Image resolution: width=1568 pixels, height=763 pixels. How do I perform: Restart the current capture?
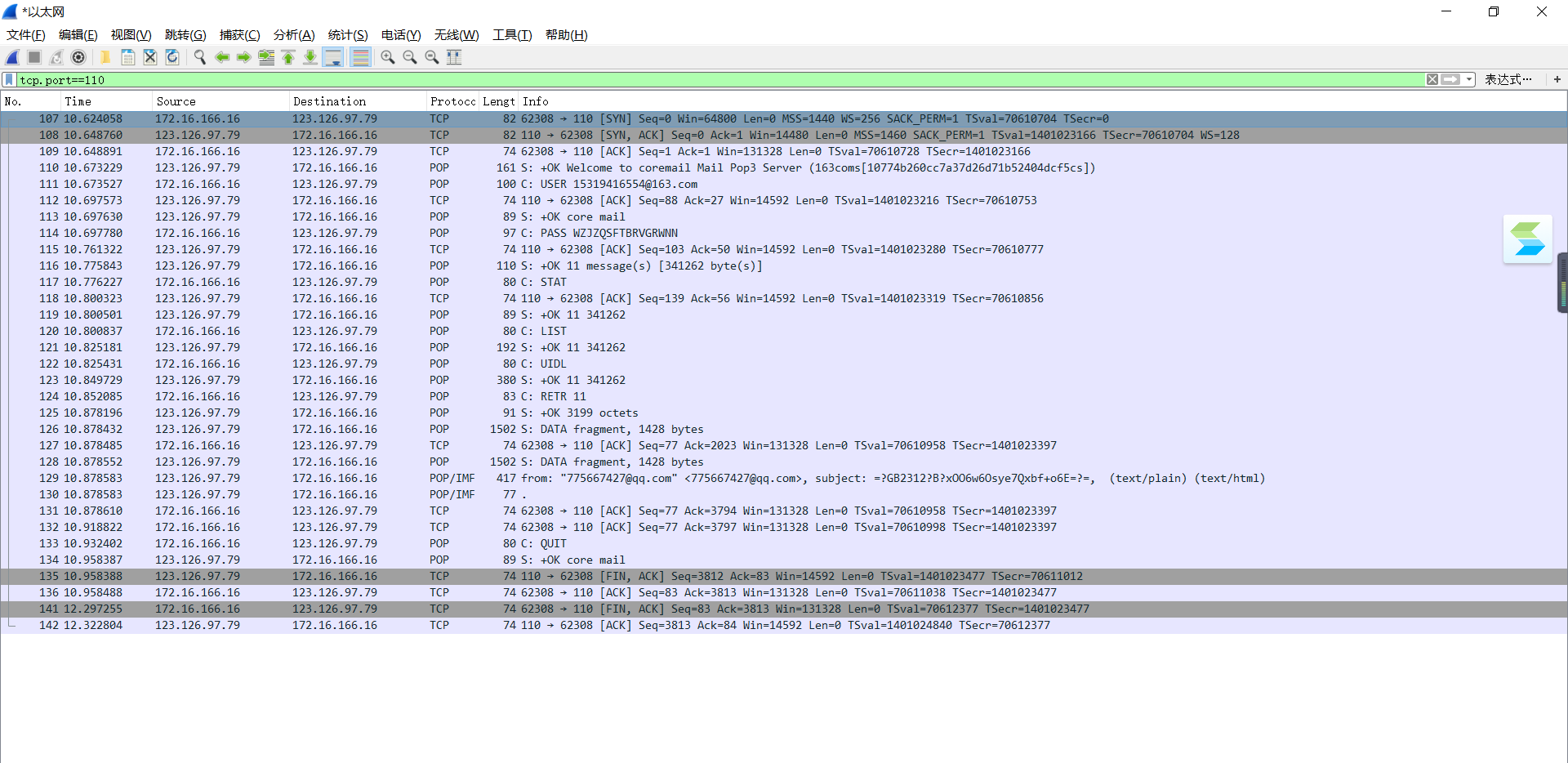coord(56,57)
